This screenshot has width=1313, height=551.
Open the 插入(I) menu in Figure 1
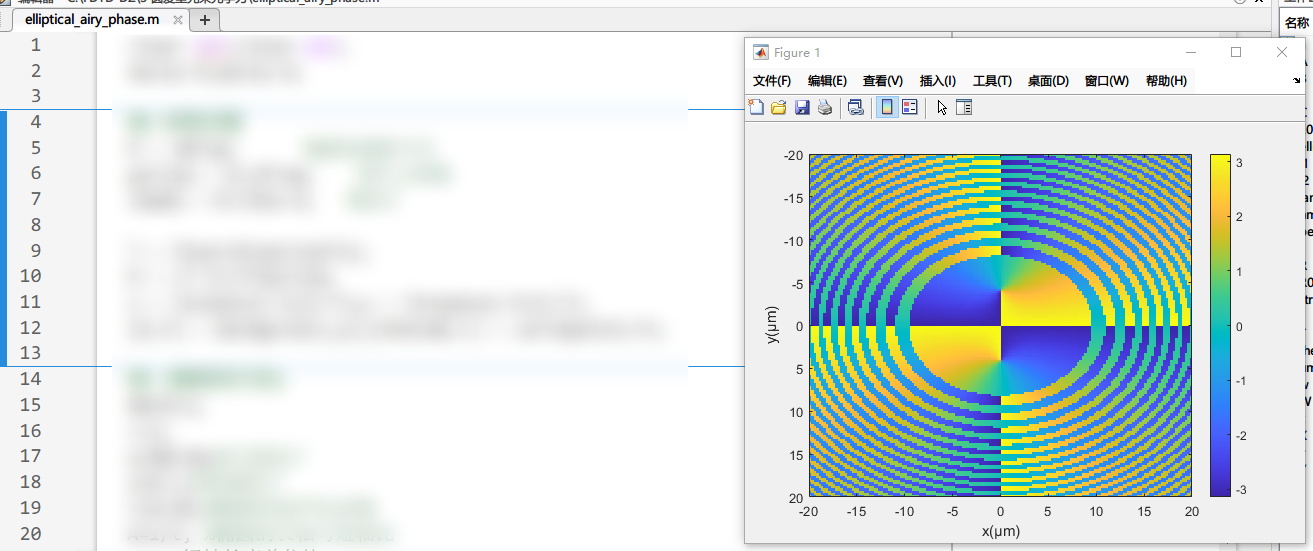point(938,81)
